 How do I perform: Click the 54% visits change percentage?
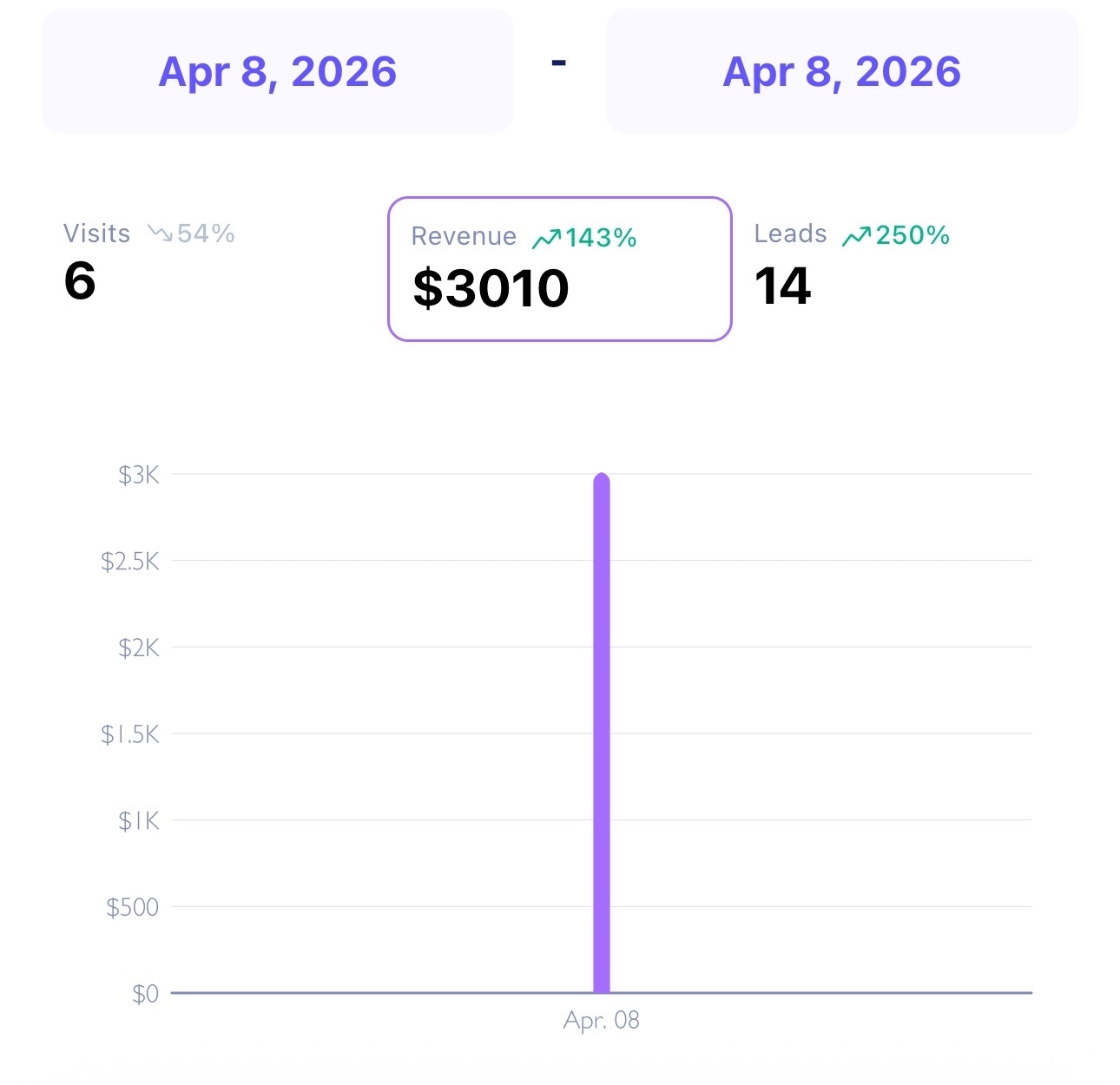[206, 233]
